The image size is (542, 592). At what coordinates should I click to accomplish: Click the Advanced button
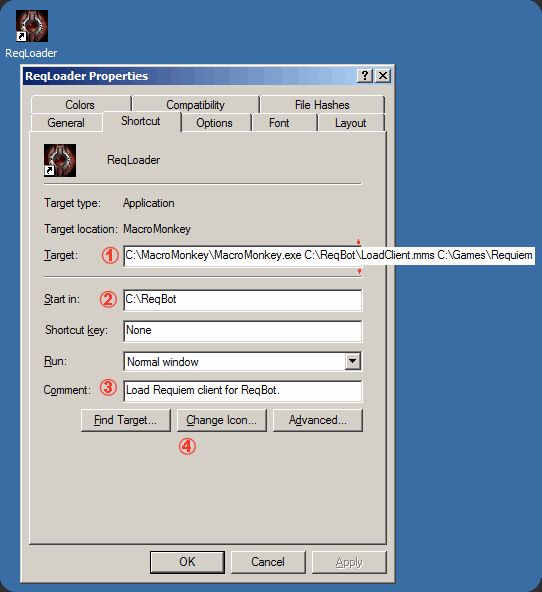[x=317, y=420]
